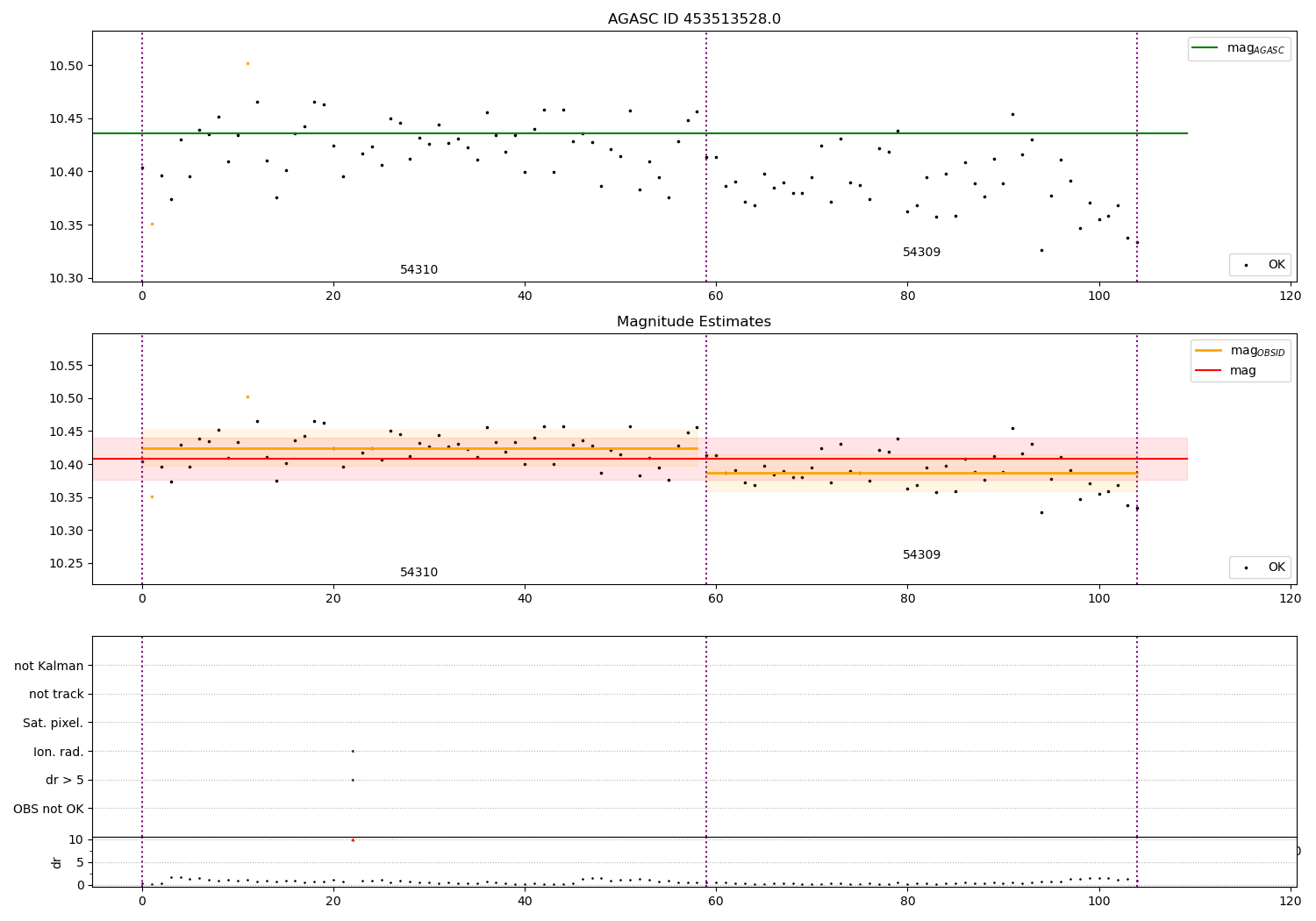
Task: Click the 'Magnitude Estimates' plot title
Action: coord(694,322)
